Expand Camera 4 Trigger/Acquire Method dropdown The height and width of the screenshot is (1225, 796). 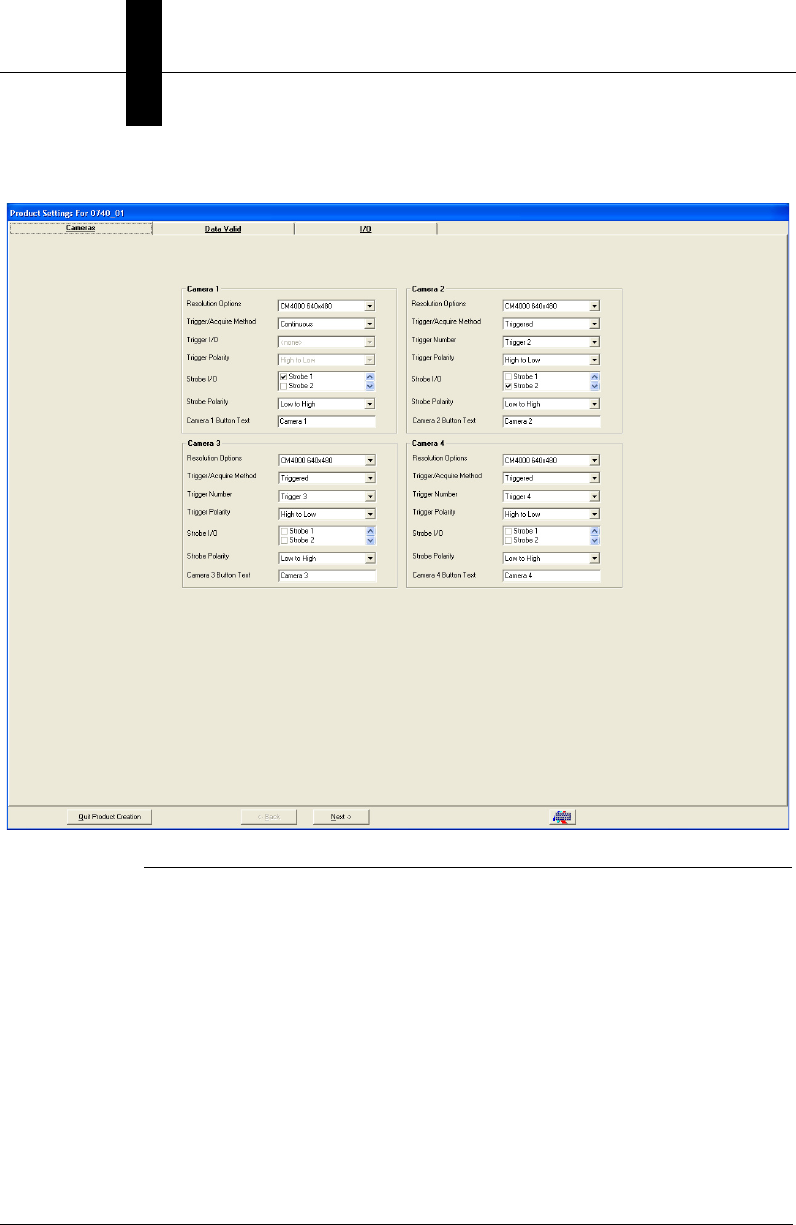click(594, 478)
